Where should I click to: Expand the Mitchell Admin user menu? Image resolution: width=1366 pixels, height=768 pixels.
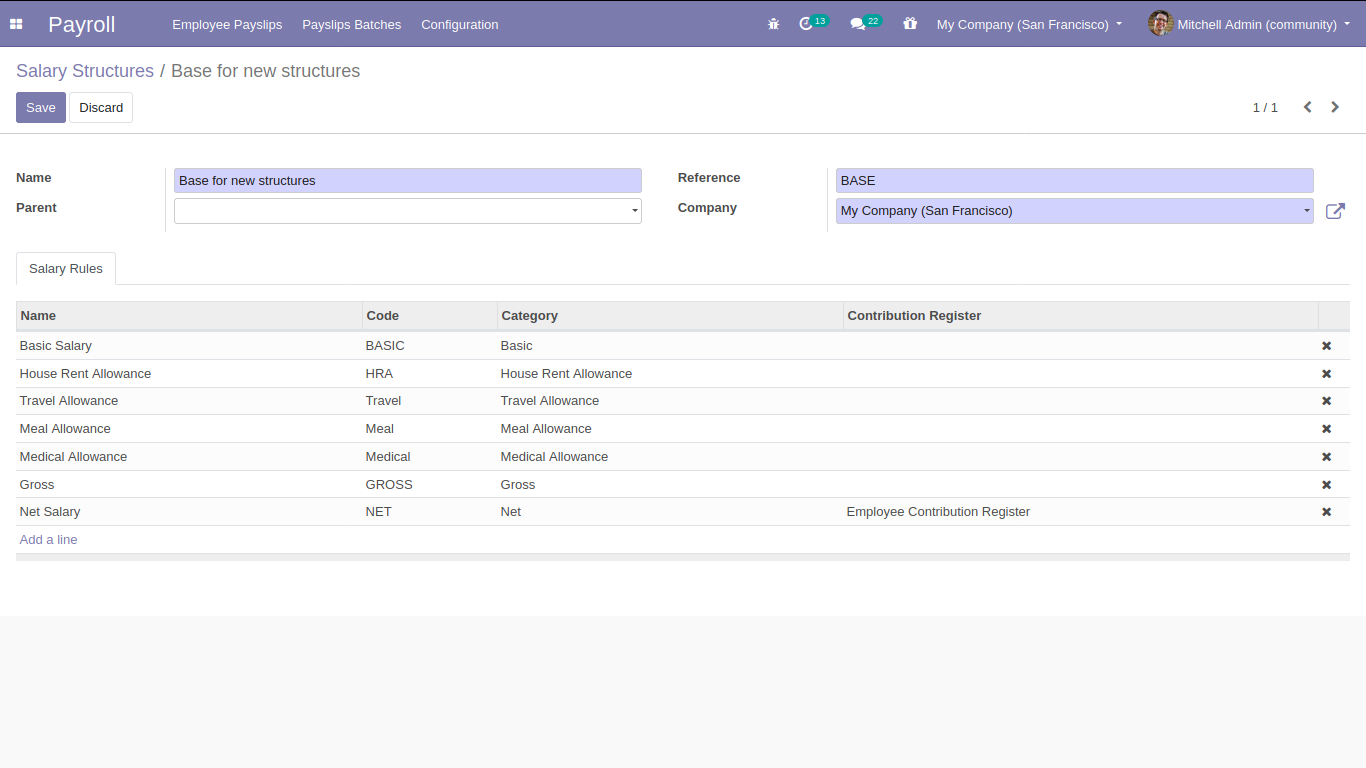tap(1256, 24)
